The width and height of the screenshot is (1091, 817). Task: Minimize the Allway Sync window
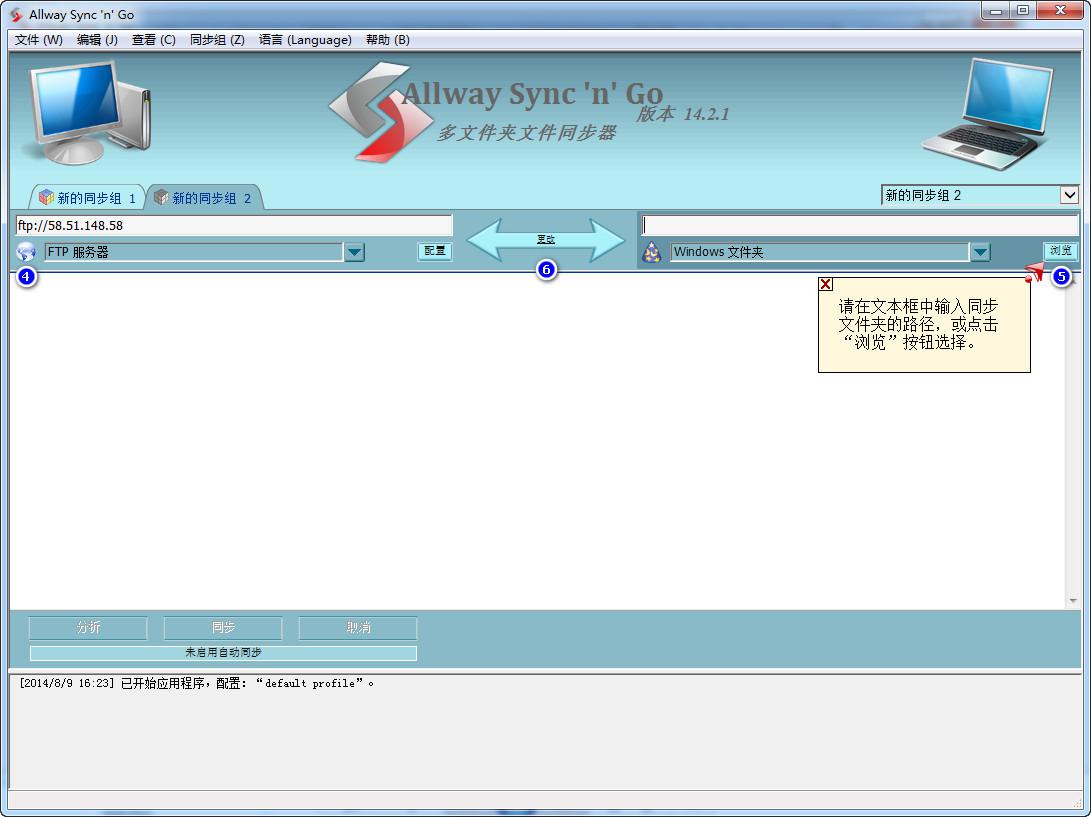(x=996, y=10)
